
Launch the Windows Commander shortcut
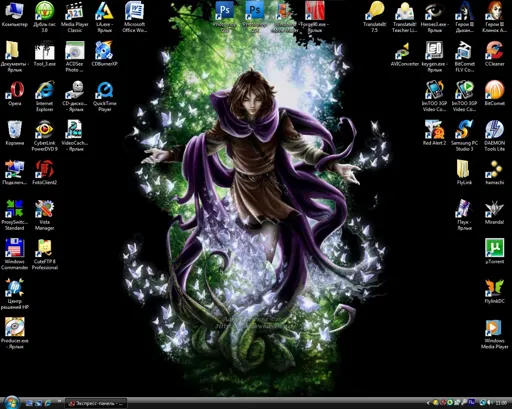pos(14,254)
